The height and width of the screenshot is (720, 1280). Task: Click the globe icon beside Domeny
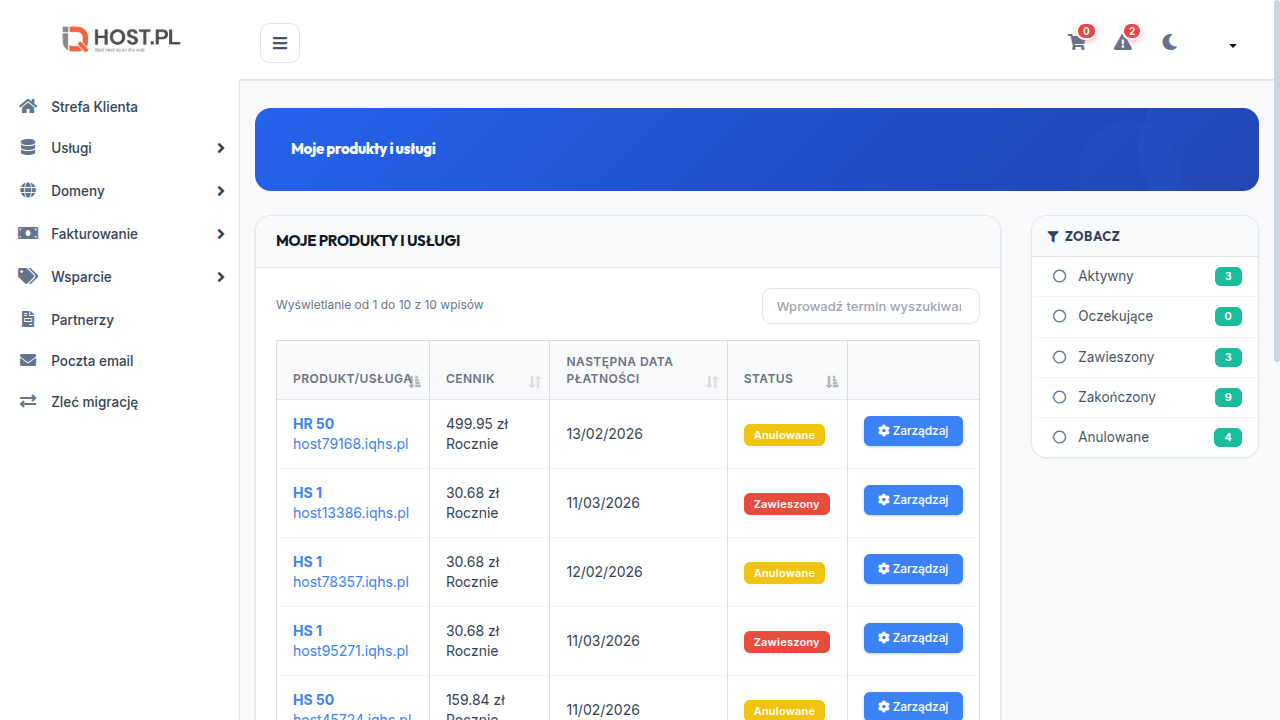pyautogui.click(x=28, y=190)
